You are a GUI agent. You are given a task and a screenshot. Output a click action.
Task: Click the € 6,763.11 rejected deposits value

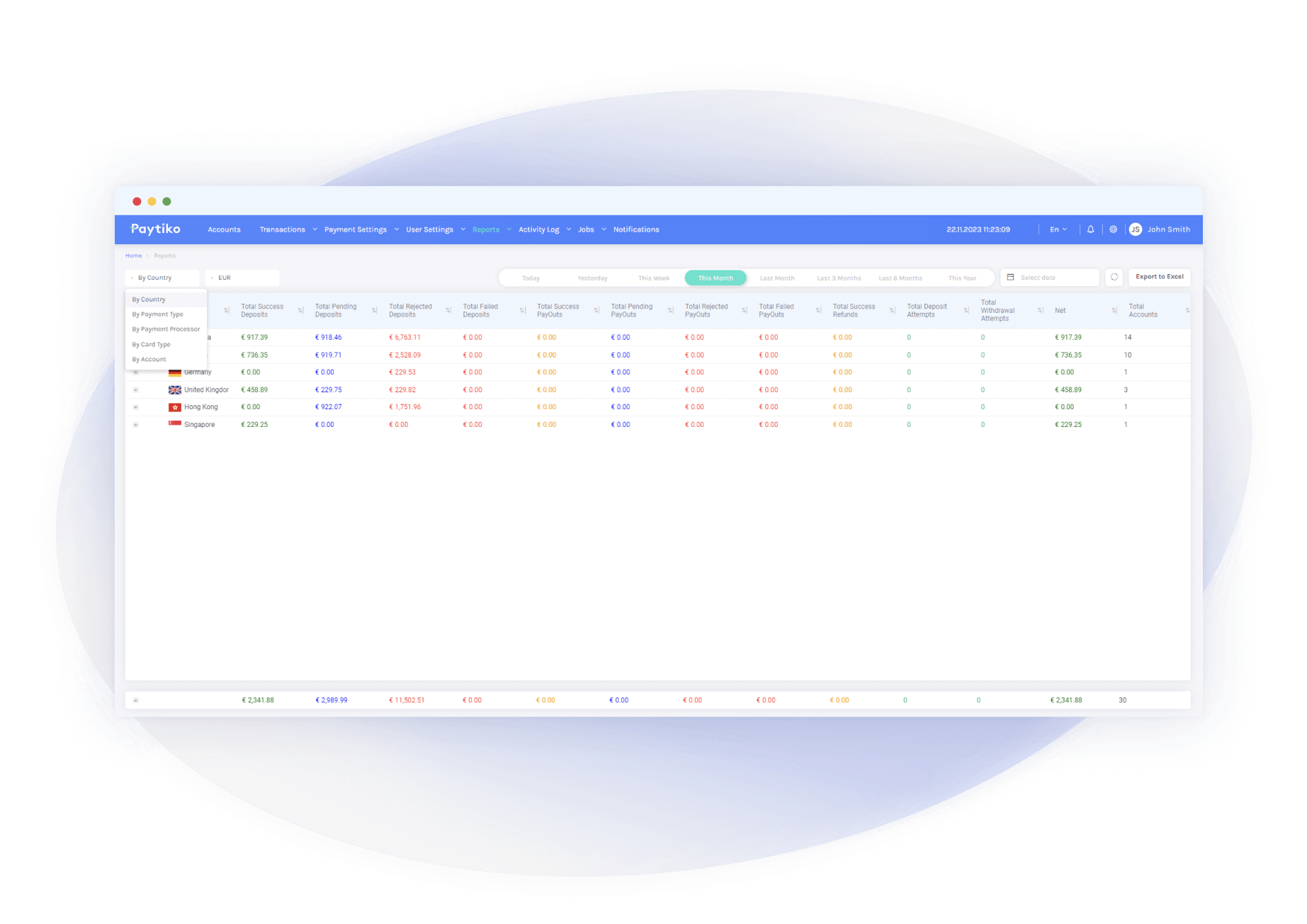[x=404, y=338]
